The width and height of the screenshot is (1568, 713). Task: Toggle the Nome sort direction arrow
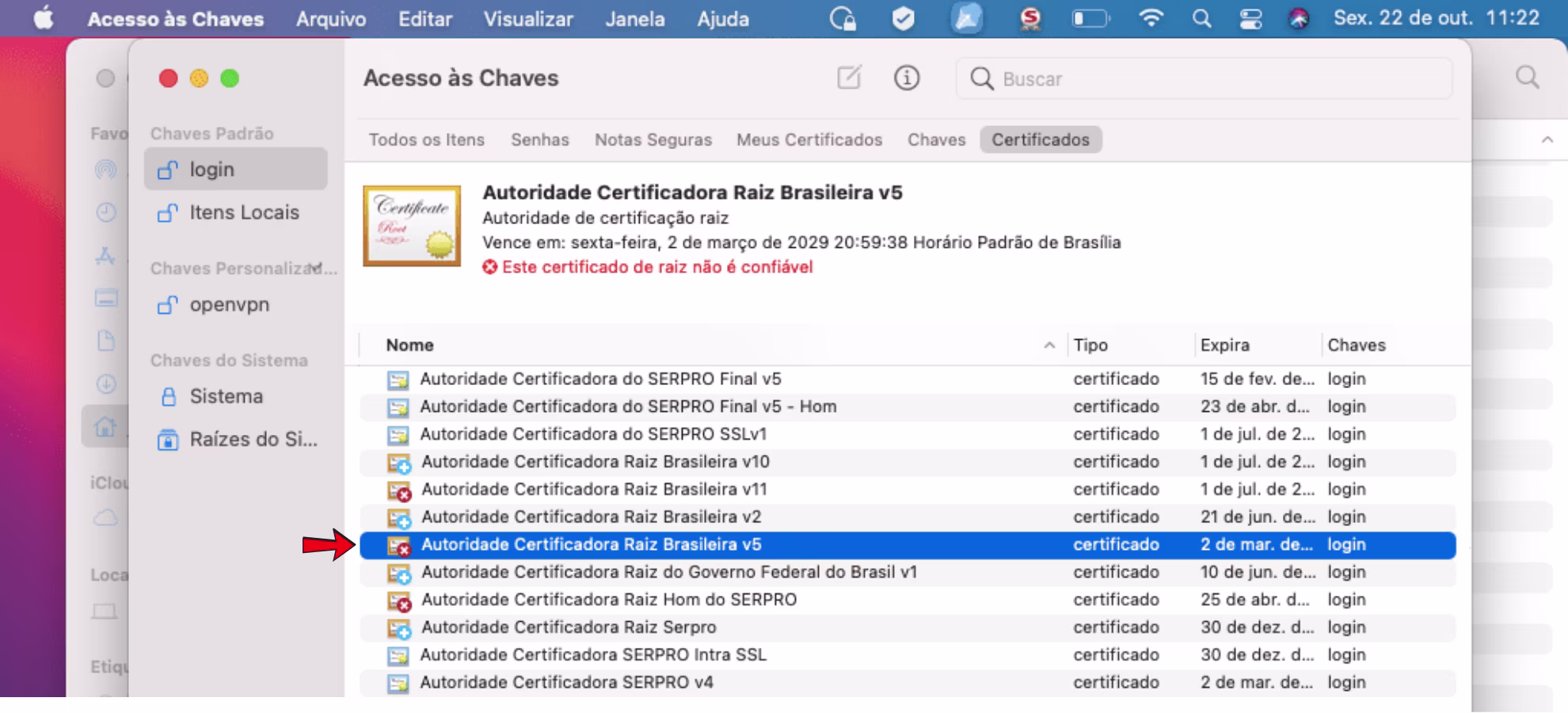[x=1049, y=345]
